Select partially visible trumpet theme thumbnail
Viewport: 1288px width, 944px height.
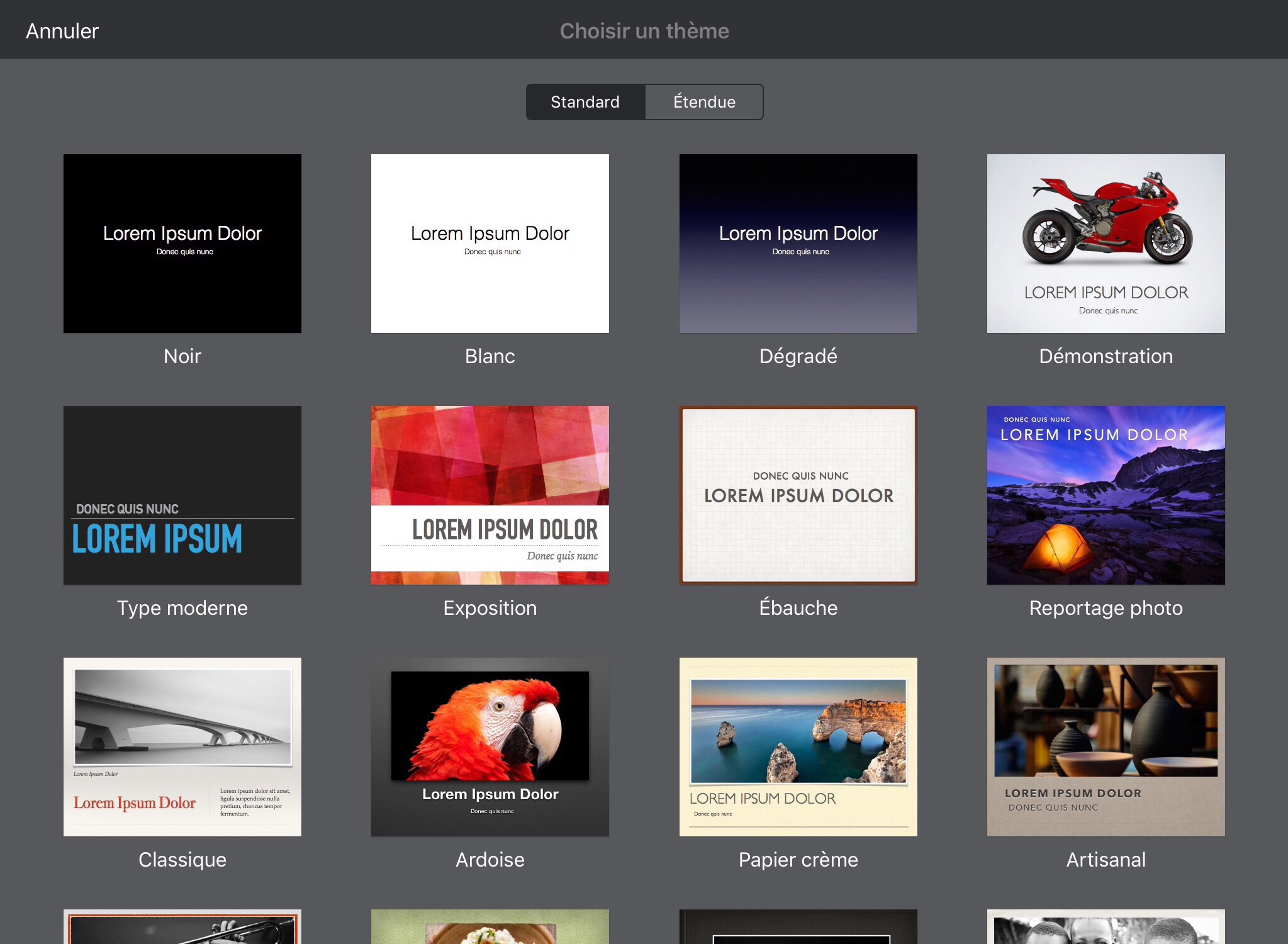pyautogui.click(x=182, y=927)
